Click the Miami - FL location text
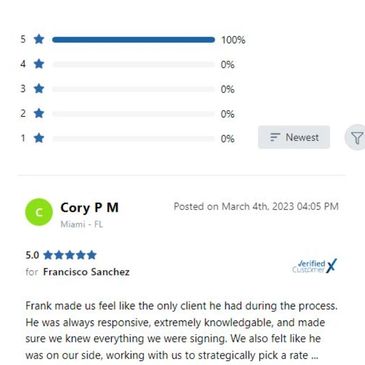This screenshot has width=365, height=365. (x=81, y=224)
